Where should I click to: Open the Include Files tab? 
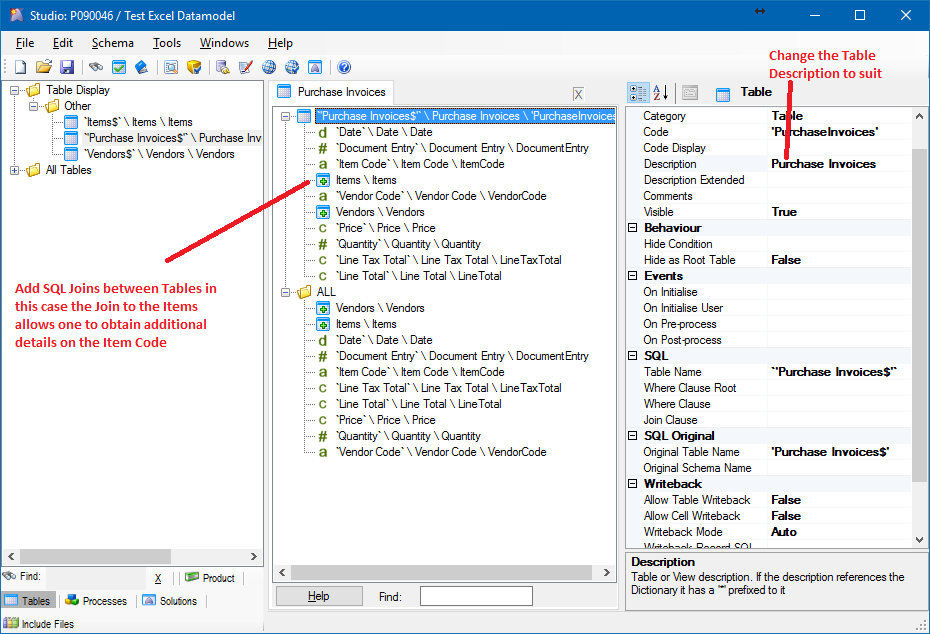39,624
